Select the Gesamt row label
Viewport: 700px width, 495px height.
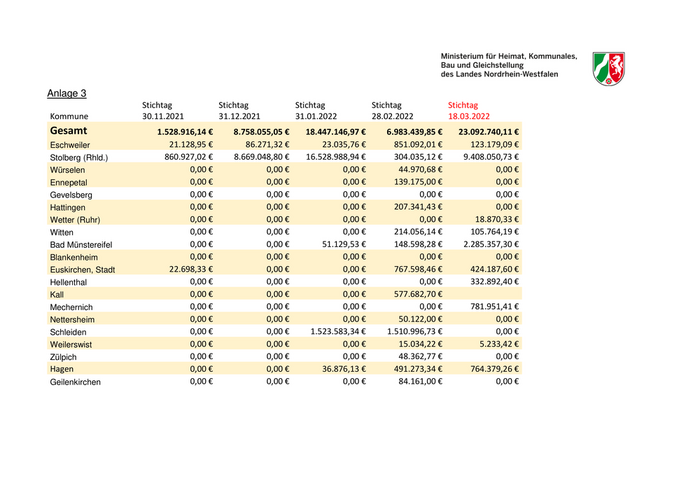tap(69, 131)
